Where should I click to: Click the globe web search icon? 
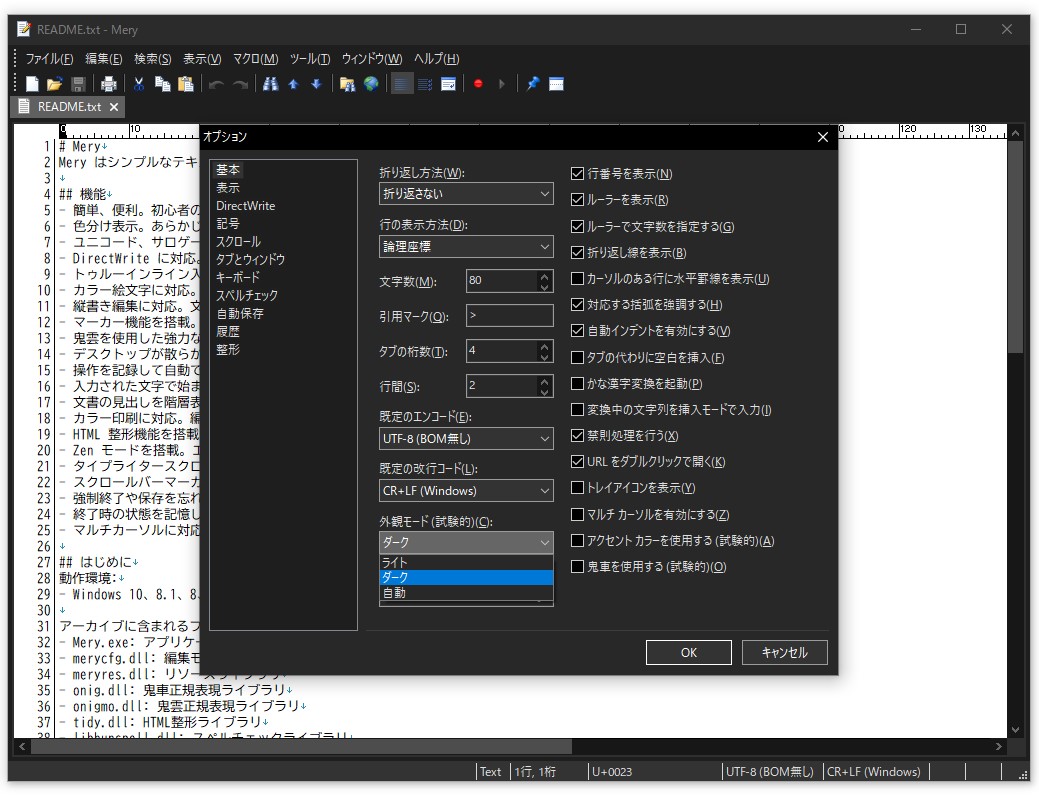371,84
